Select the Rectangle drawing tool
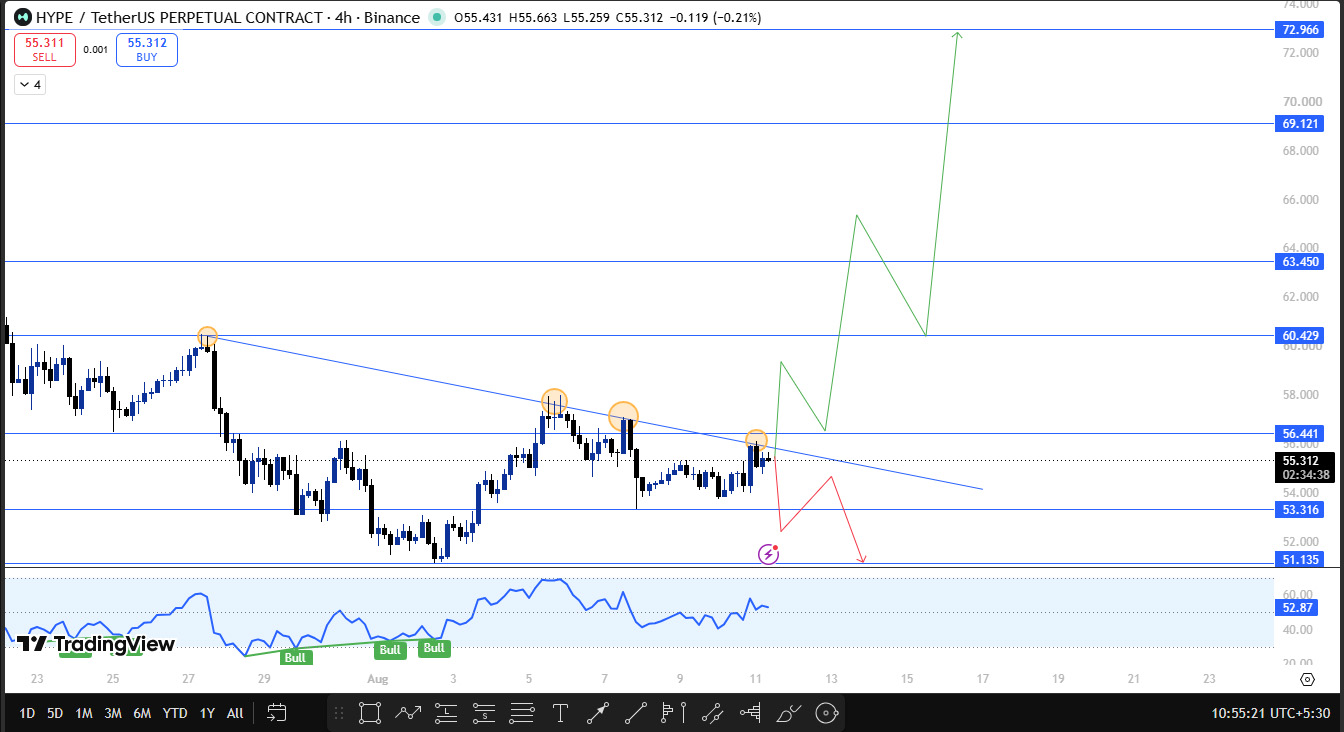 [x=369, y=713]
